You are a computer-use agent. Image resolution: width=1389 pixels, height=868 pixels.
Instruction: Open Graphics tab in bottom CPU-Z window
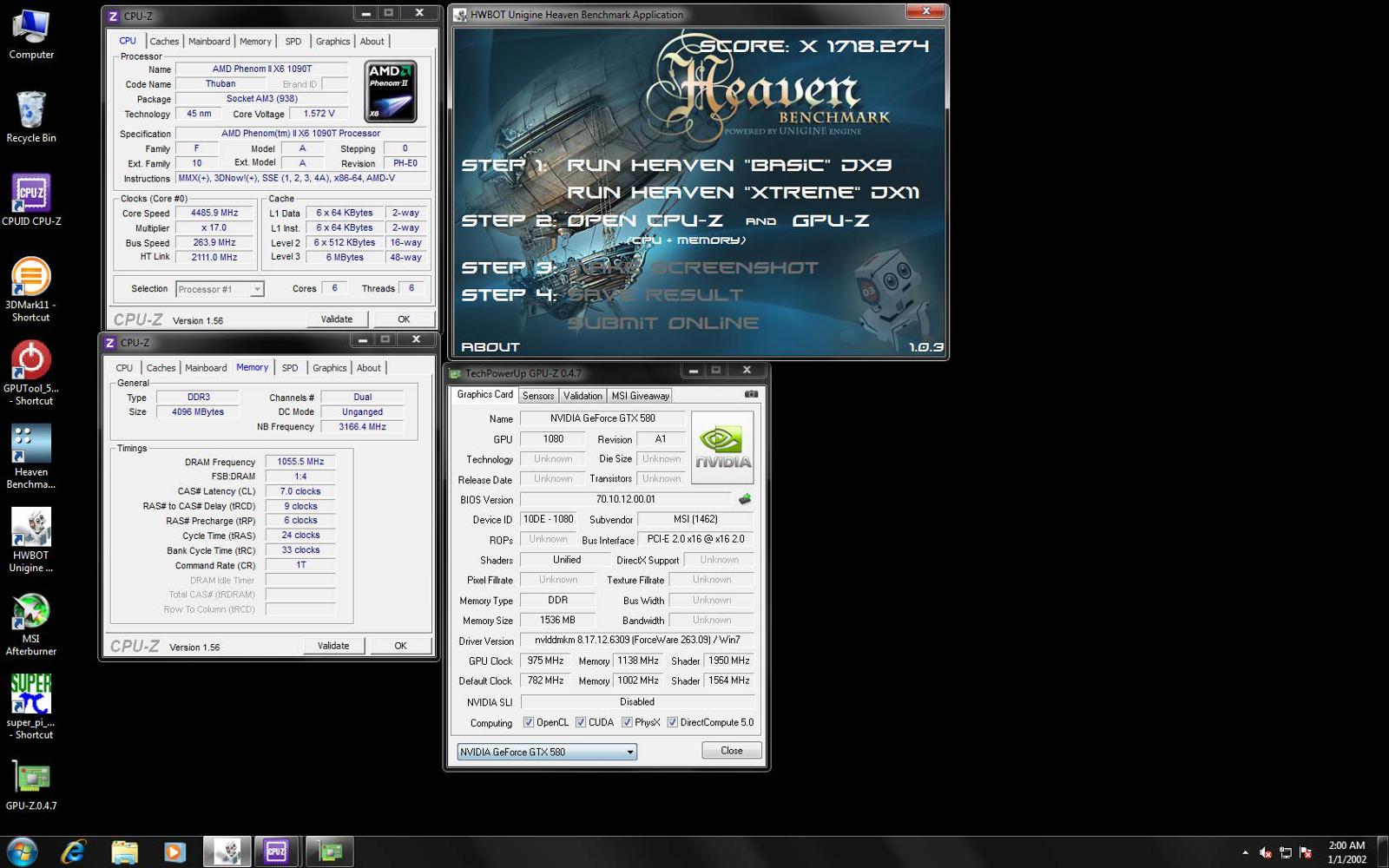point(329,368)
